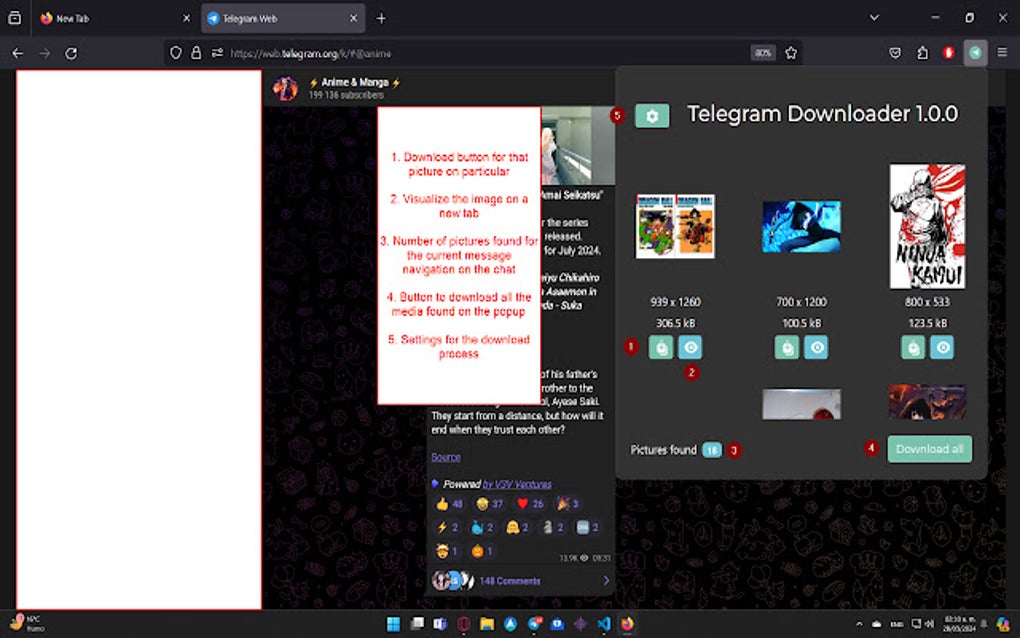The width and height of the screenshot is (1020, 638).
Task: Click the 80% zoom level control
Action: coord(762,53)
